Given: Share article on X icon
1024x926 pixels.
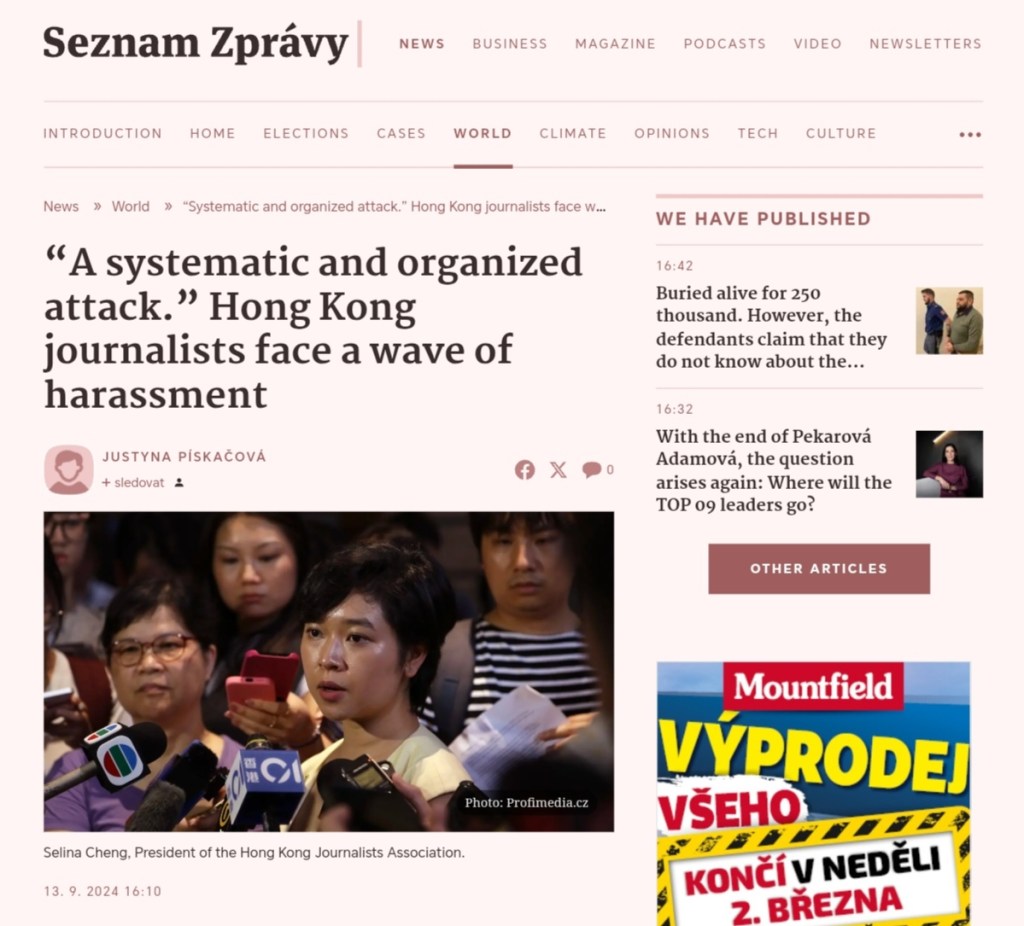Looking at the screenshot, I should point(558,470).
